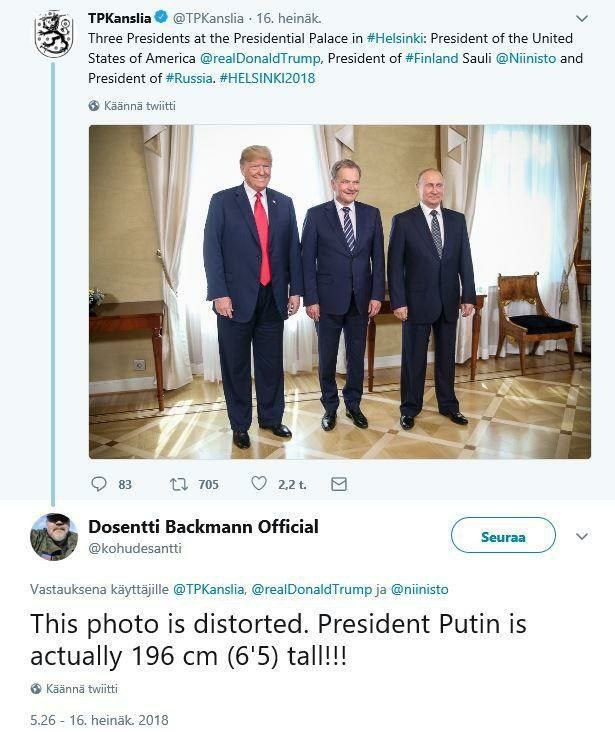Expand TPKanslia tweet options chevron
The image size is (615, 732).
pyautogui.click(x=583, y=19)
